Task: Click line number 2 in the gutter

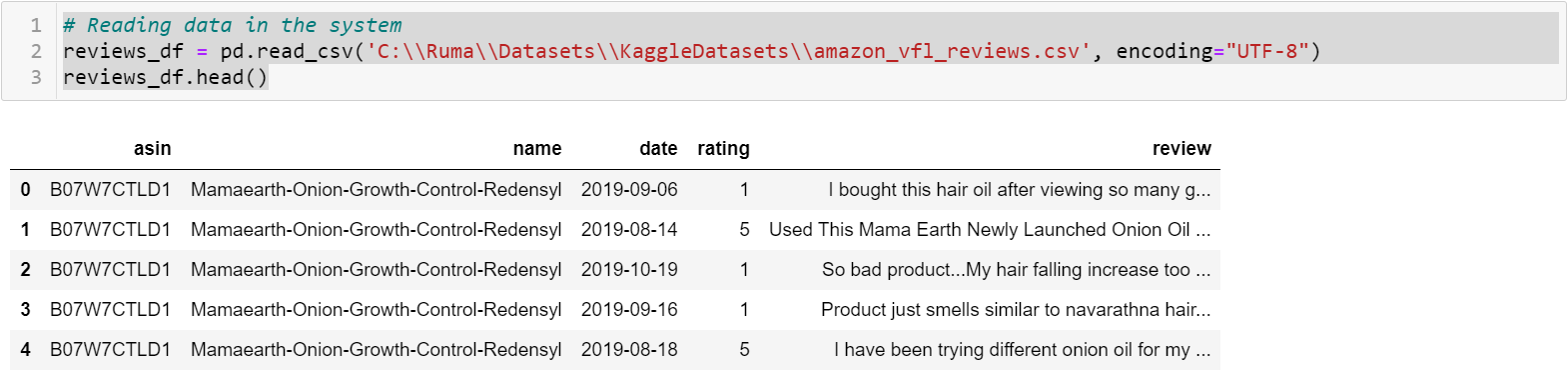Action: 36,51
